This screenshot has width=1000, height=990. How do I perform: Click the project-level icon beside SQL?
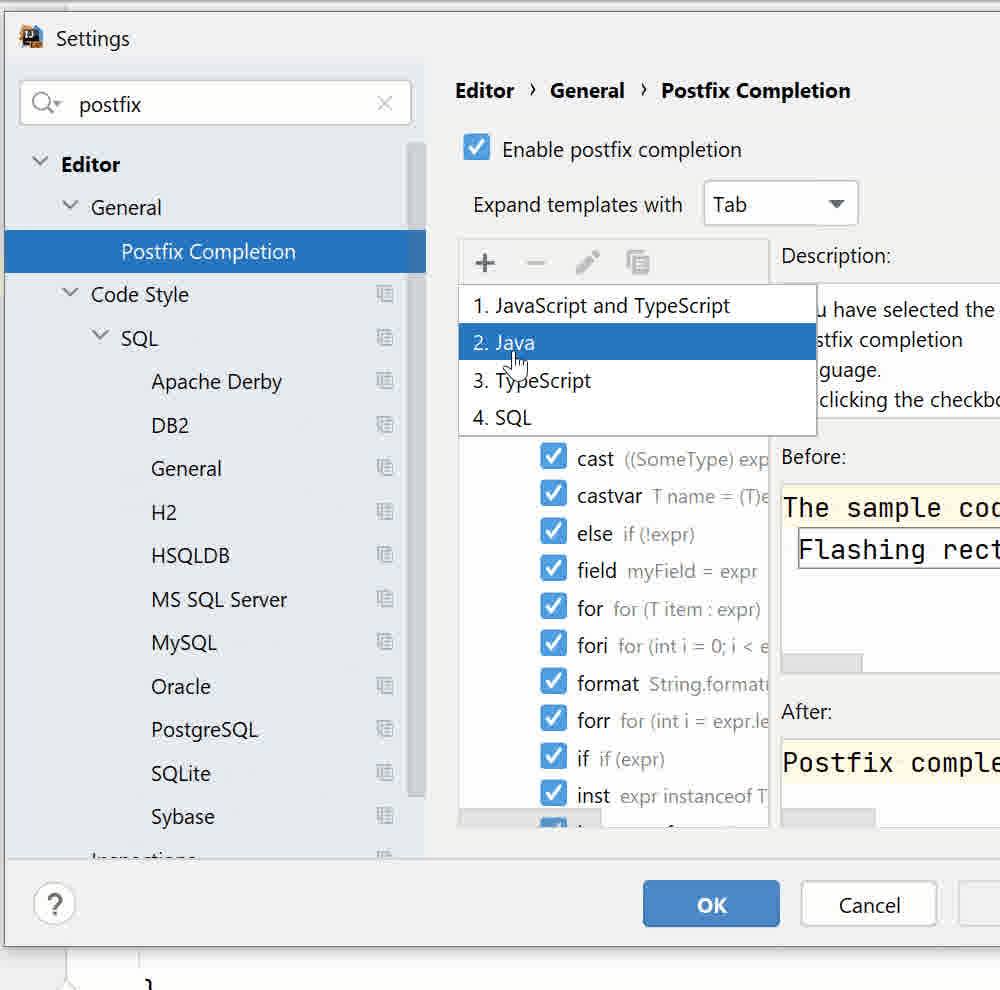(x=385, y=337)
